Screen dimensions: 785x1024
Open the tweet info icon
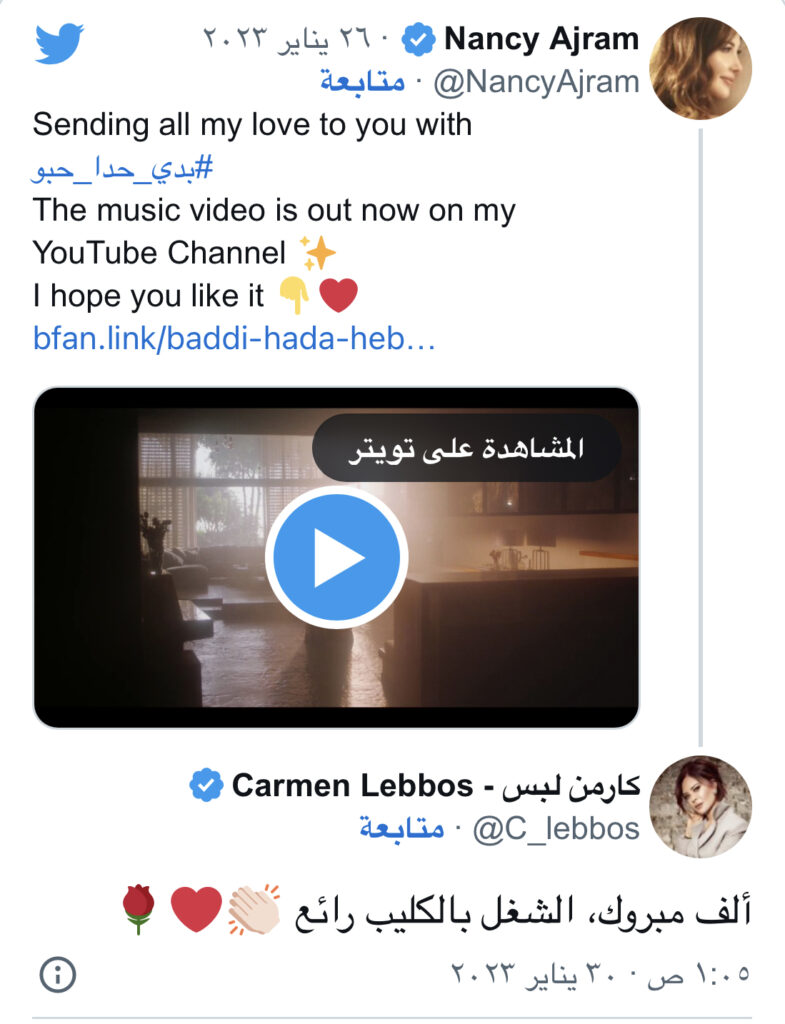58,971
